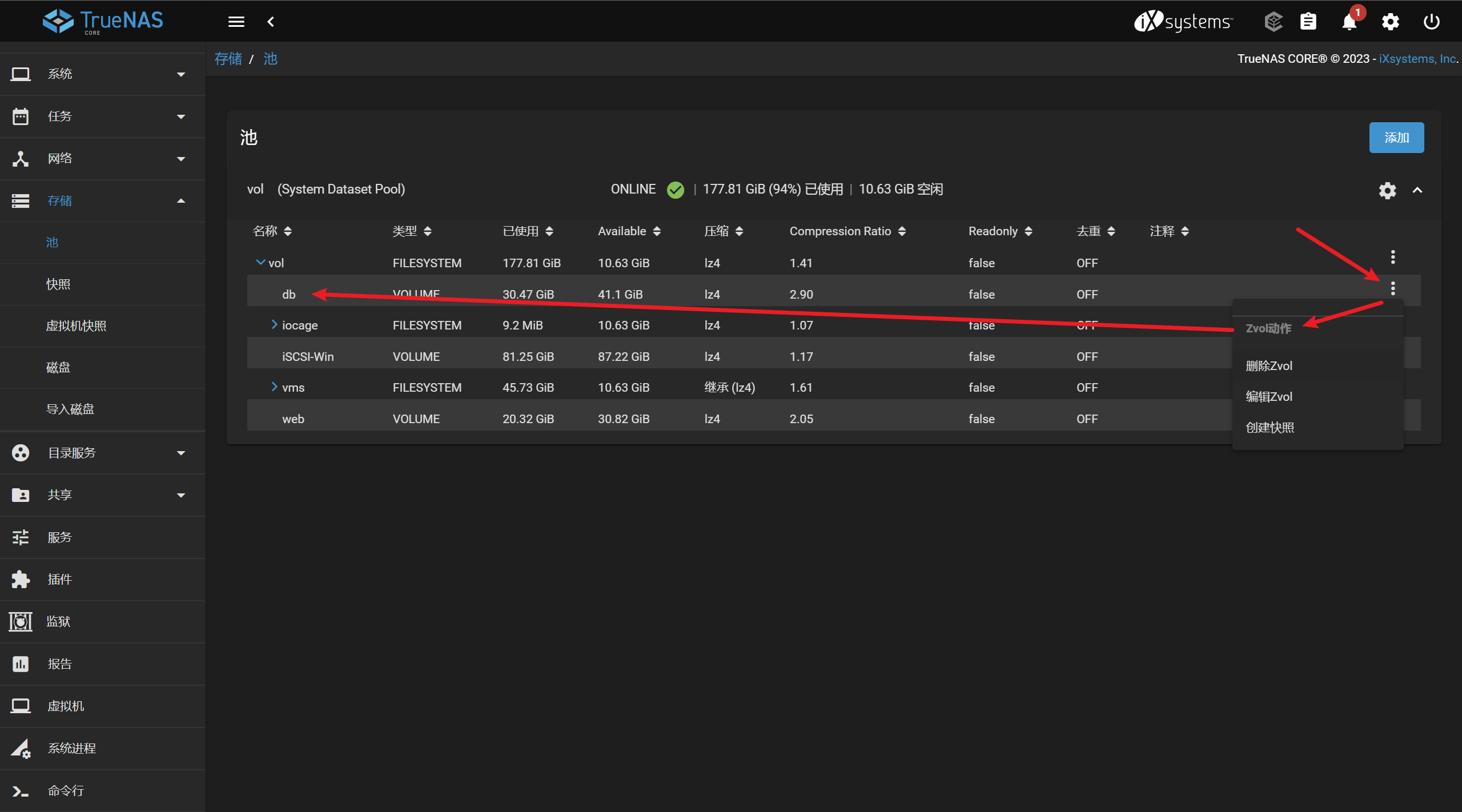Open the task manager clipboard icon
The image size is (1462, 812).
tap(1308, 22)
